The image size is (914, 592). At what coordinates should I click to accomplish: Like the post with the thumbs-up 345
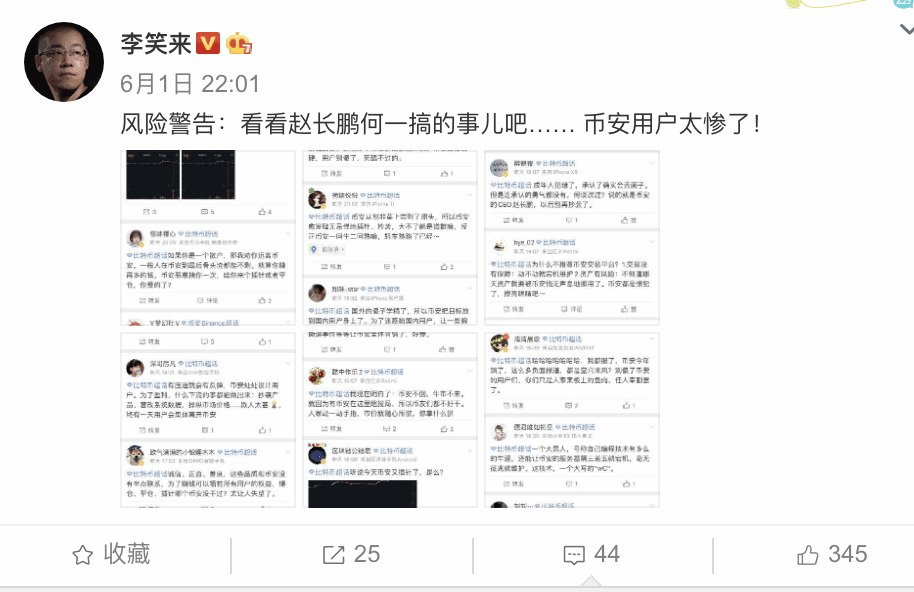click(x=832, y=555)
